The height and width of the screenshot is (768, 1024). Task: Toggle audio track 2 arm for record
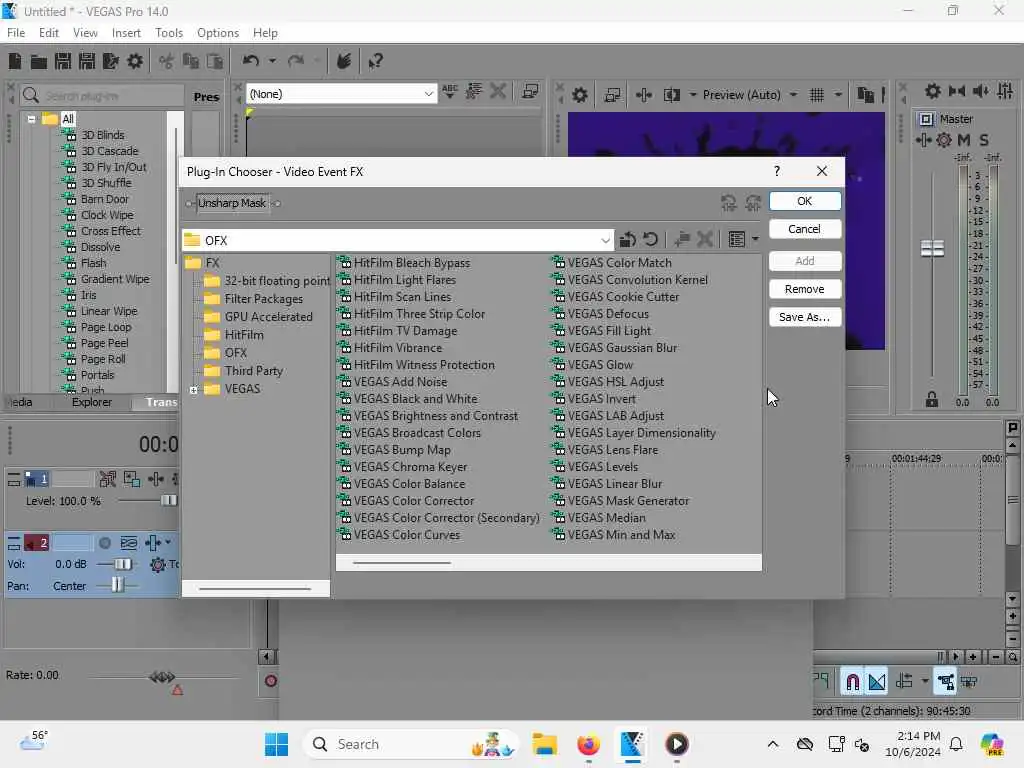[104, 543]
